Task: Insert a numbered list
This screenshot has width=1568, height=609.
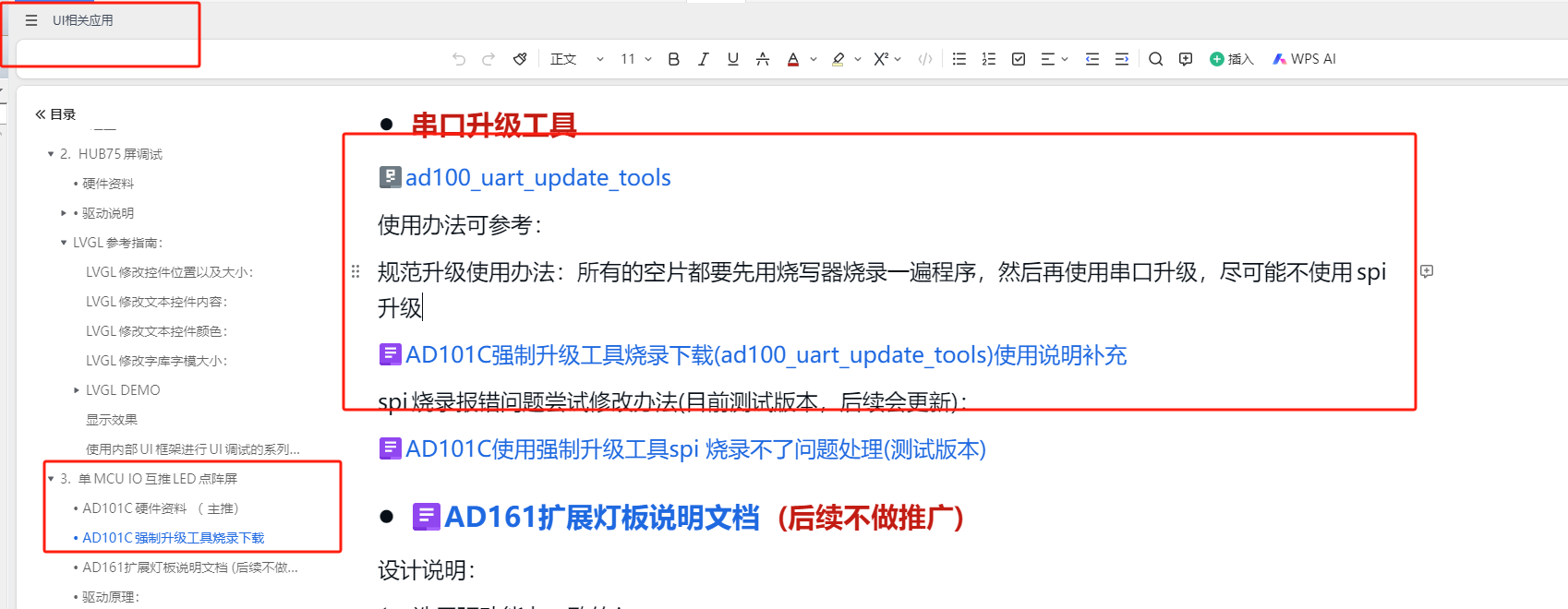Action: tap(989, 59)
